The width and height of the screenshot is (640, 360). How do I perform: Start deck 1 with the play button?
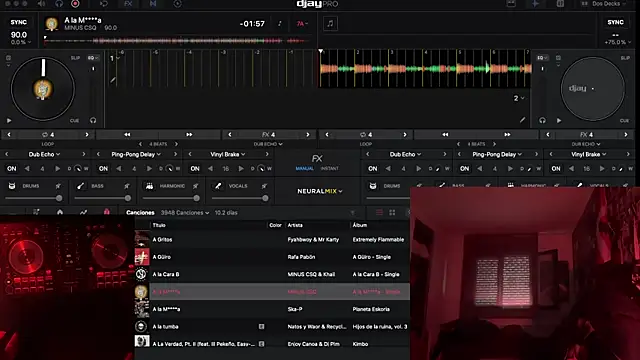point(9,120)
